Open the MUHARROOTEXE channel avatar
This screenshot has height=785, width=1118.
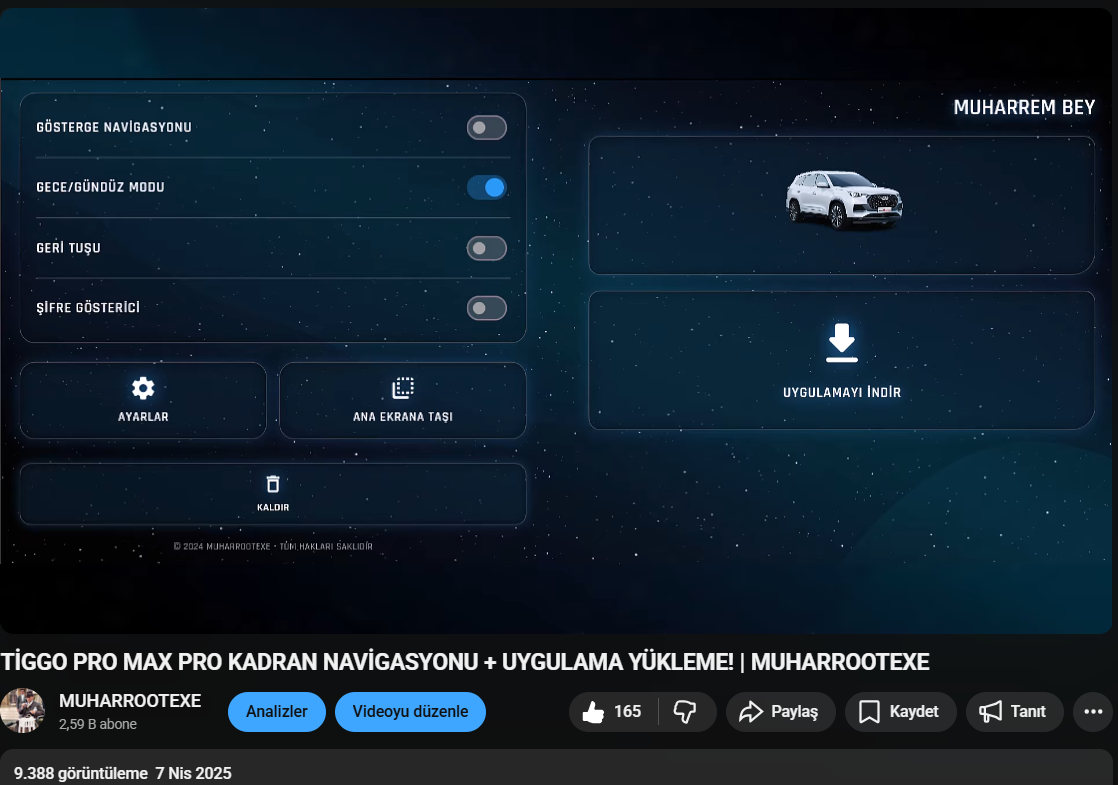click(x=22, y=711)
